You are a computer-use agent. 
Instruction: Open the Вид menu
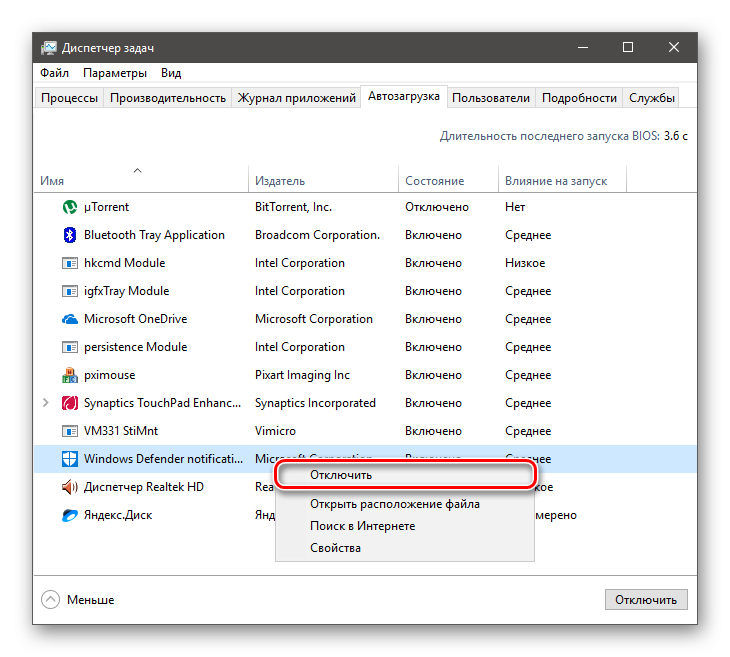click(171, 73)
